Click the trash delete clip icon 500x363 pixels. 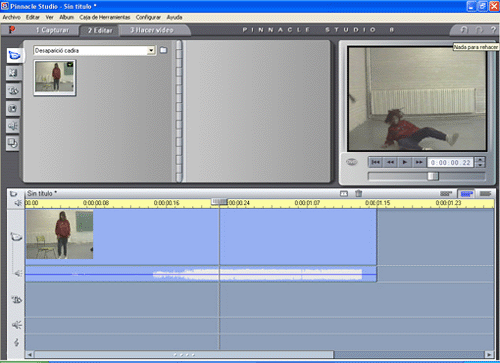pyautogui.click(x=359, y=193)
